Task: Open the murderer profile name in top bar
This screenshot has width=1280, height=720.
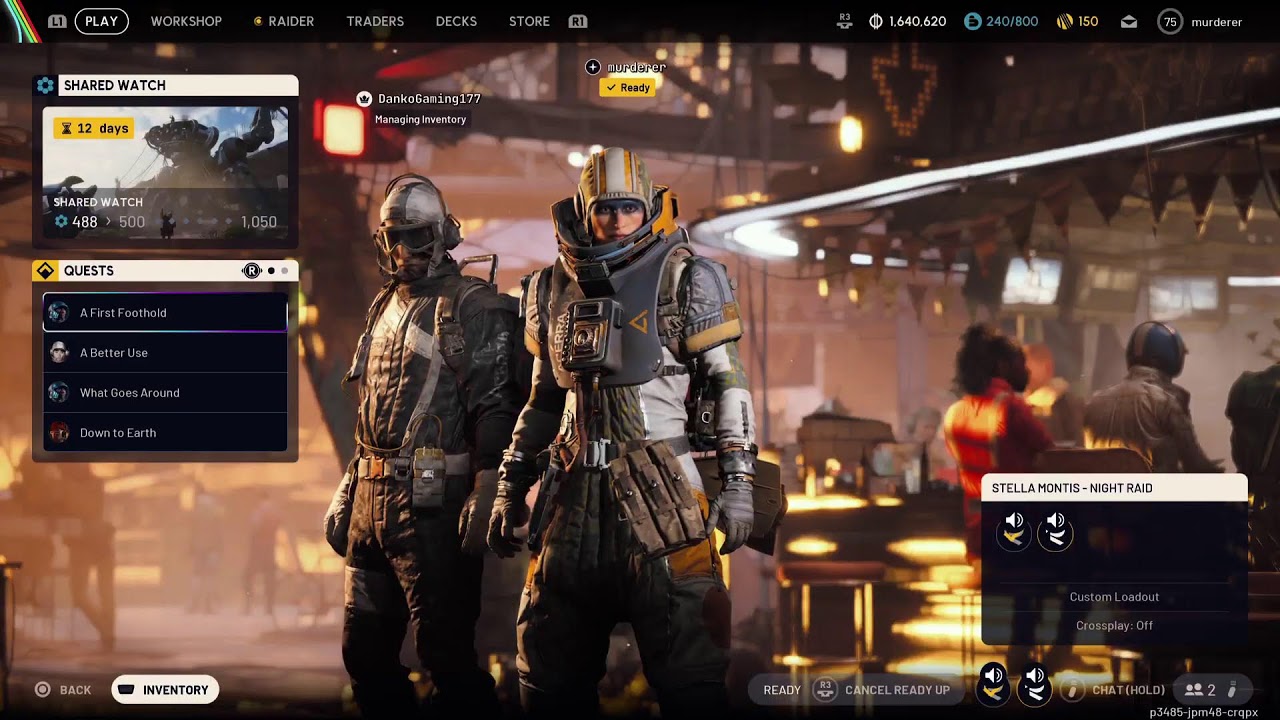Action: [1217, 21]
